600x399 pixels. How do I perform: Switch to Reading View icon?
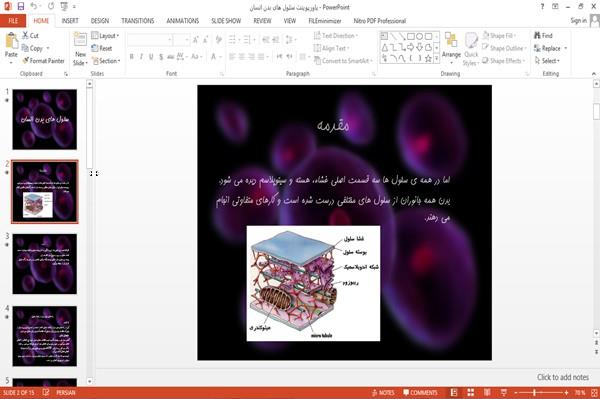pos(487,392)
